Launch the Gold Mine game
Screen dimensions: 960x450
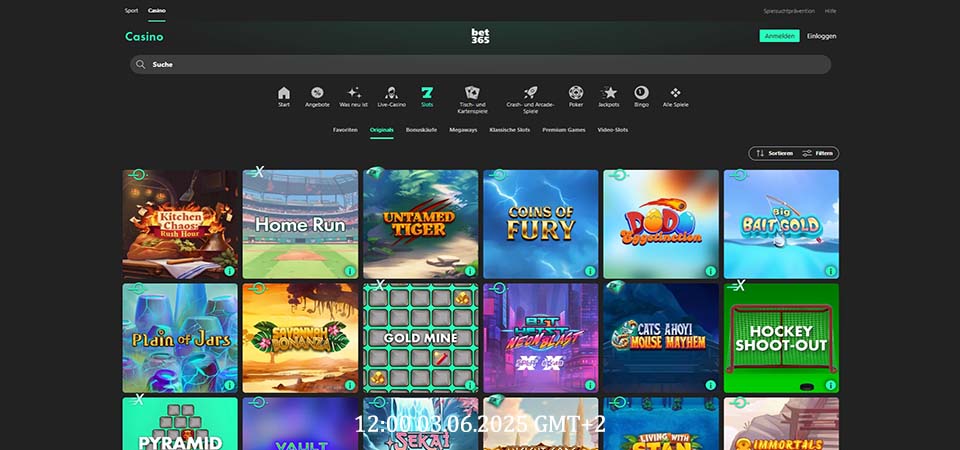pos(420,338)
